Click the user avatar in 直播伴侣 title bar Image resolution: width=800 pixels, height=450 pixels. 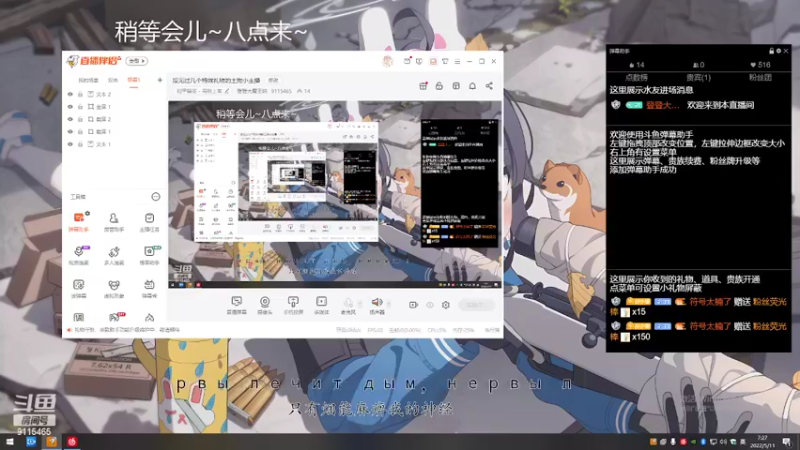pos(388,61)
